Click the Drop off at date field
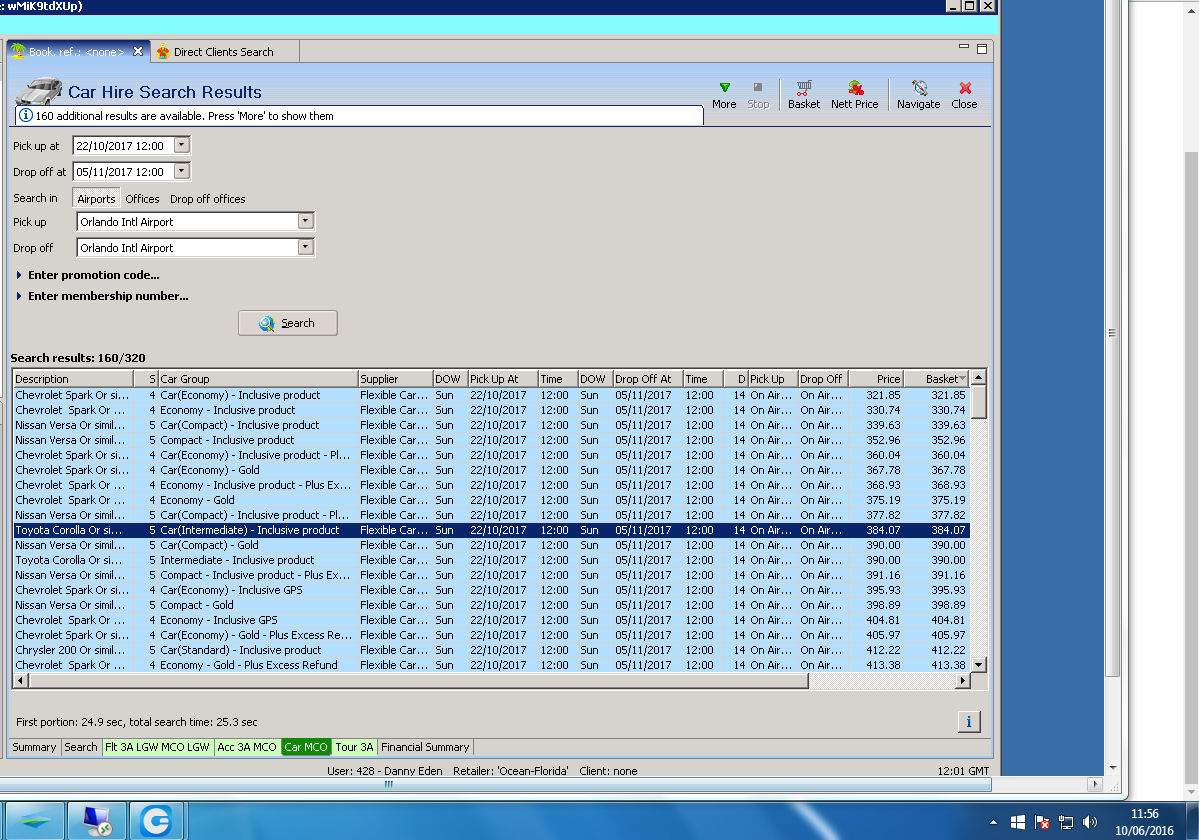The image size is (1199, 840). (x=123, y=171)
